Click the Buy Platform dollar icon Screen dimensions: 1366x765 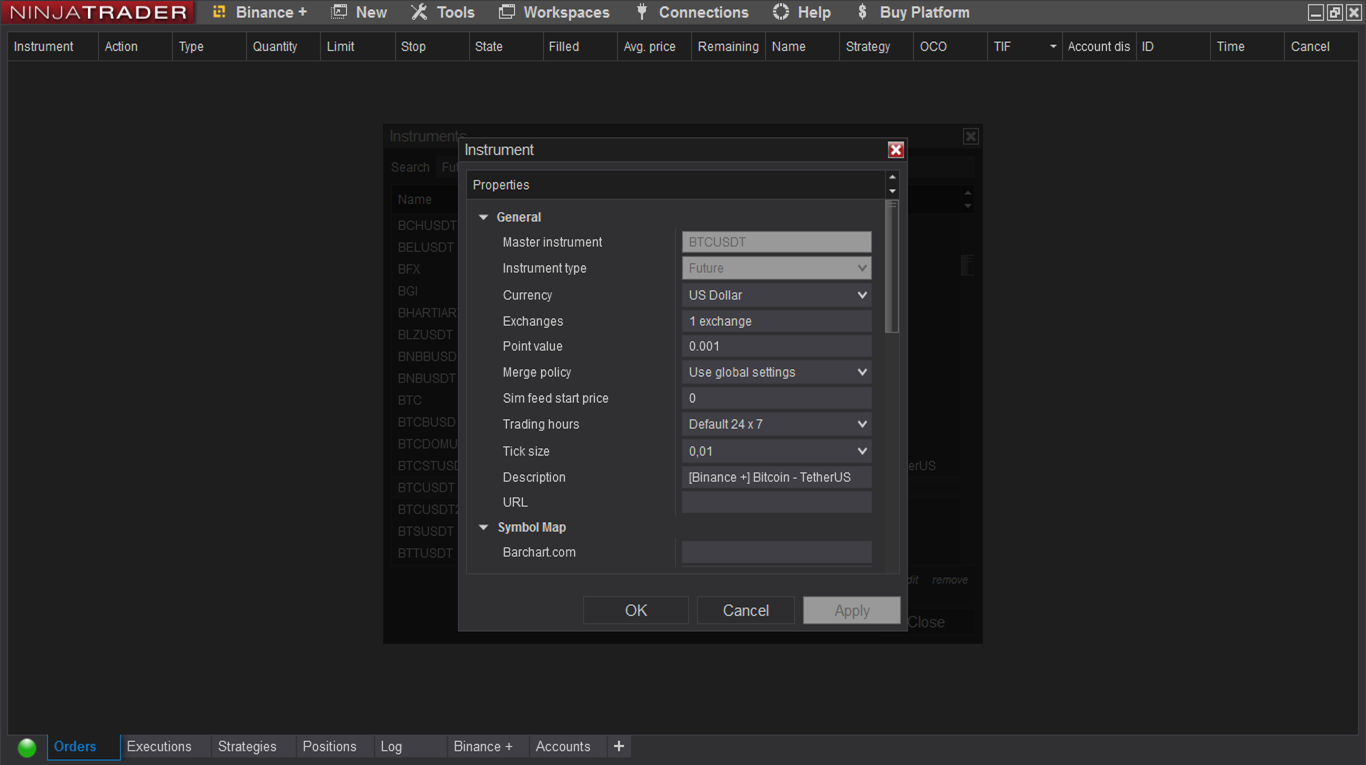click(862, 12)
